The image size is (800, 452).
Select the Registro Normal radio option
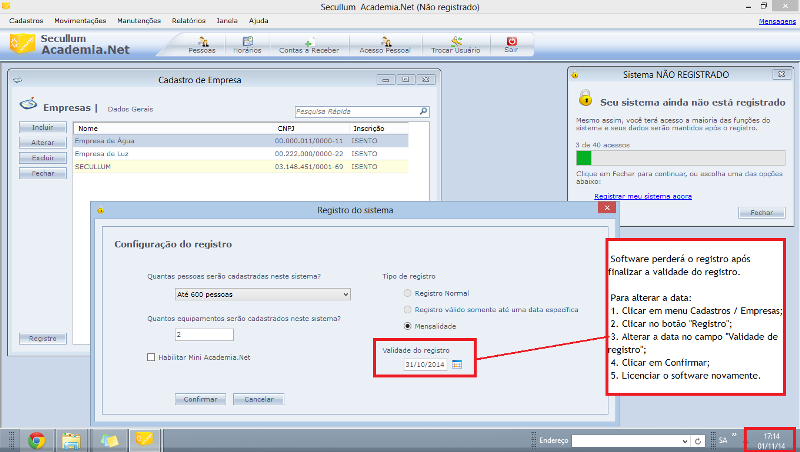point(408,293)
